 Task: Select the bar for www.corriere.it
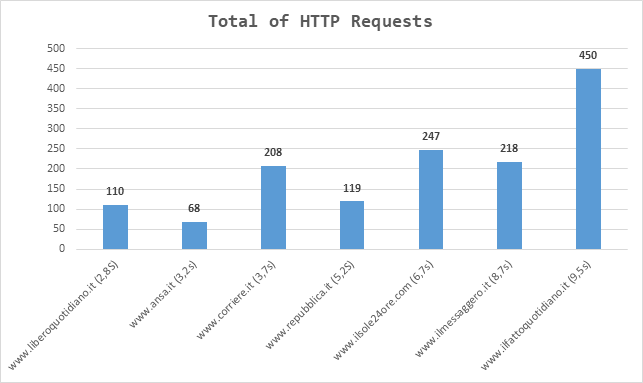(274, 207)
